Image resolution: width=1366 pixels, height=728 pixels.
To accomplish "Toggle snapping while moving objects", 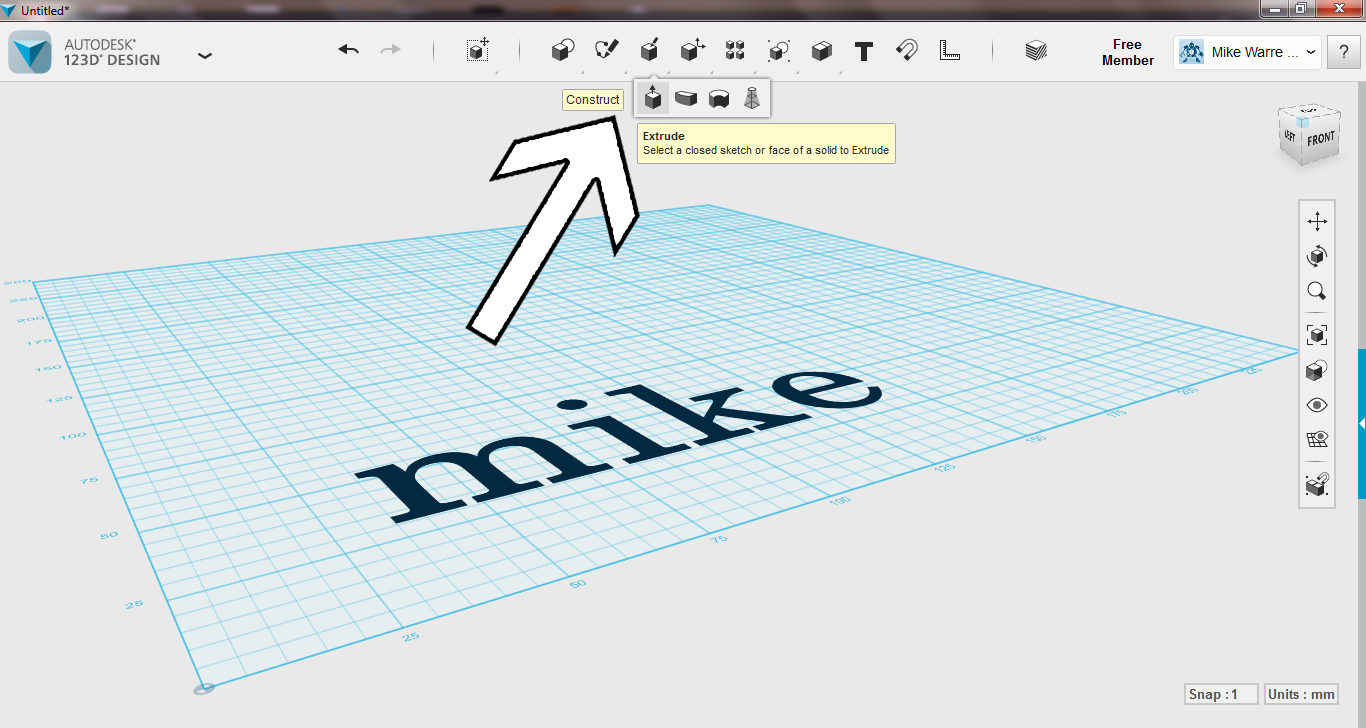I will click(1317, 484).
